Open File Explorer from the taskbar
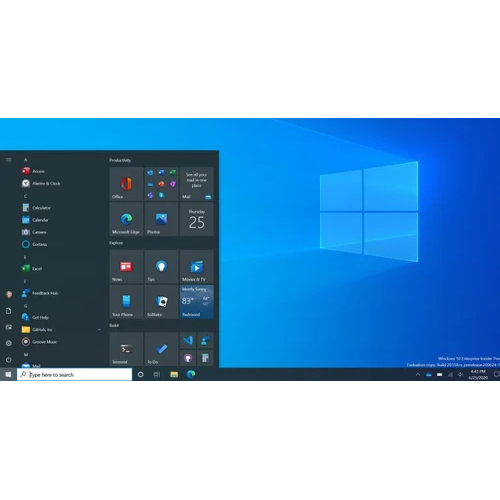 click(x=174, y=374)
